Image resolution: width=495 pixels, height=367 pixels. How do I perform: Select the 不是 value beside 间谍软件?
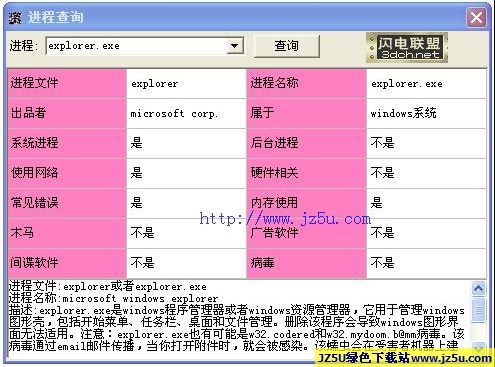click(186, 263)
